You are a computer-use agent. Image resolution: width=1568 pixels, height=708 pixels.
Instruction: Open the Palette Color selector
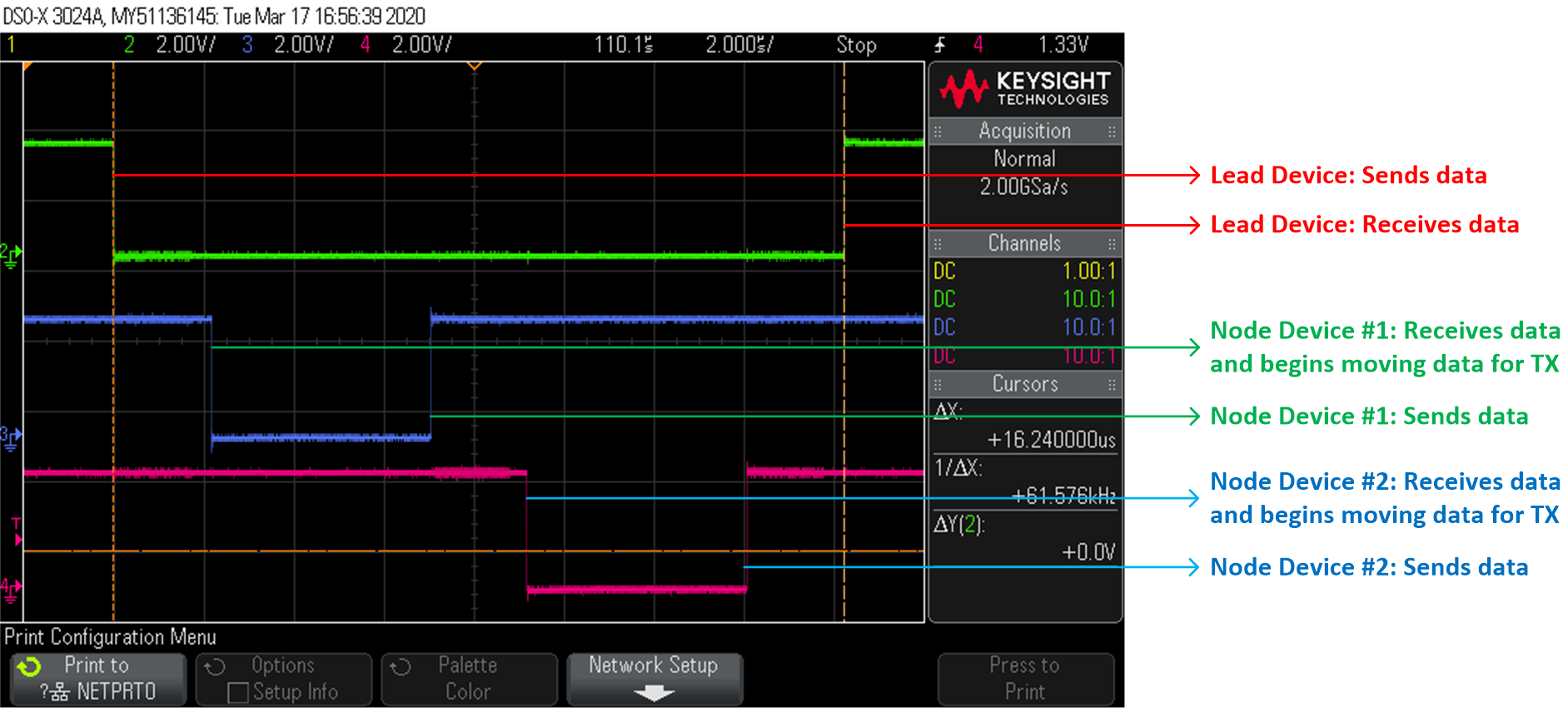point(469,679)
